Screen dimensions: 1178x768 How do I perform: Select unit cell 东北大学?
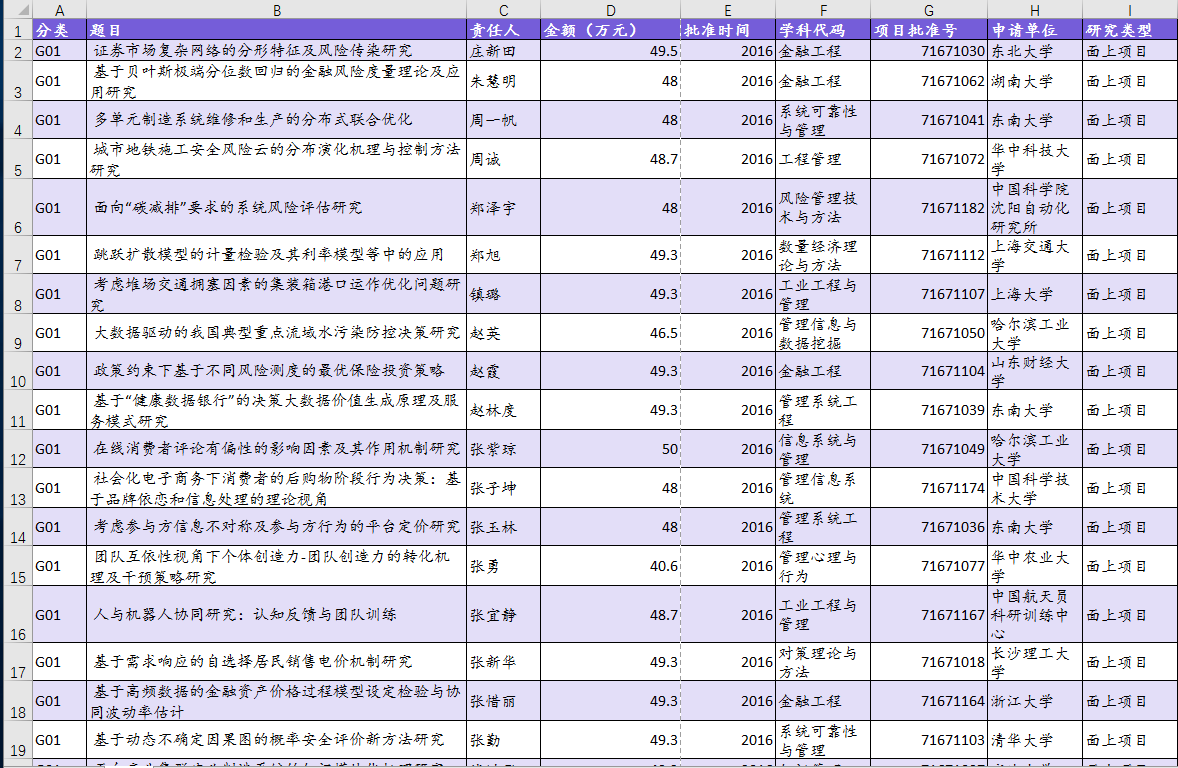click(1035, 51)
